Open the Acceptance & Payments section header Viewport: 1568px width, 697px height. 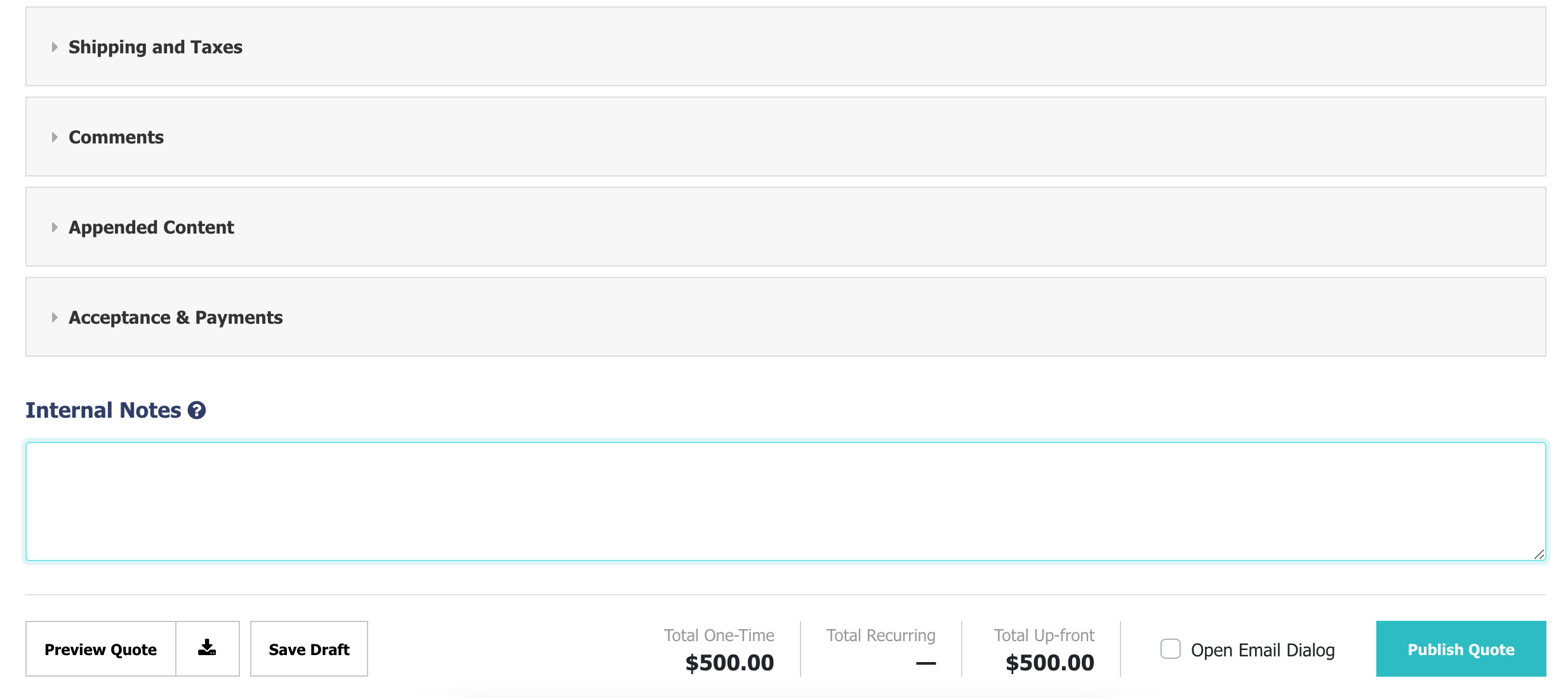tap(786, 317)
